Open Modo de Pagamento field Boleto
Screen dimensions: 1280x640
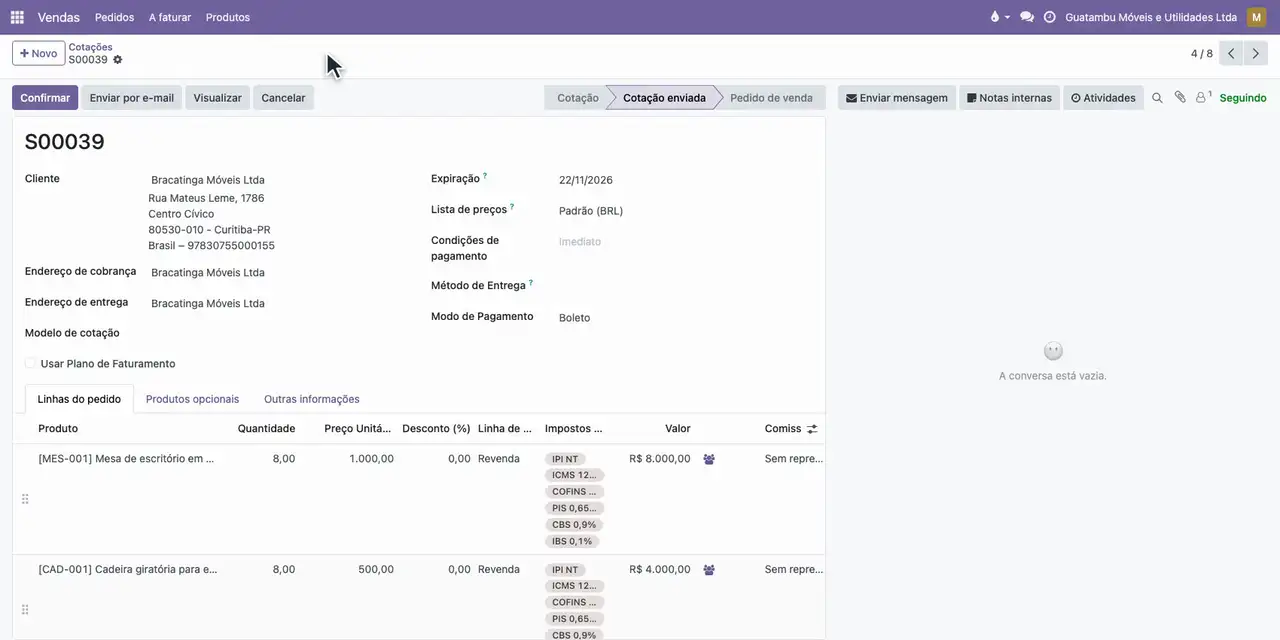(685, 318)
